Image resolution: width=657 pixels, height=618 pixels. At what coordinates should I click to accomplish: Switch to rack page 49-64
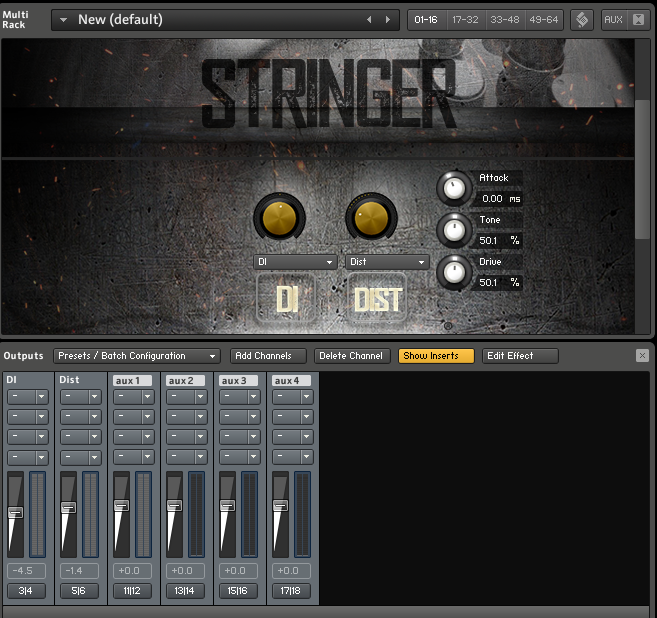(544, 20)
